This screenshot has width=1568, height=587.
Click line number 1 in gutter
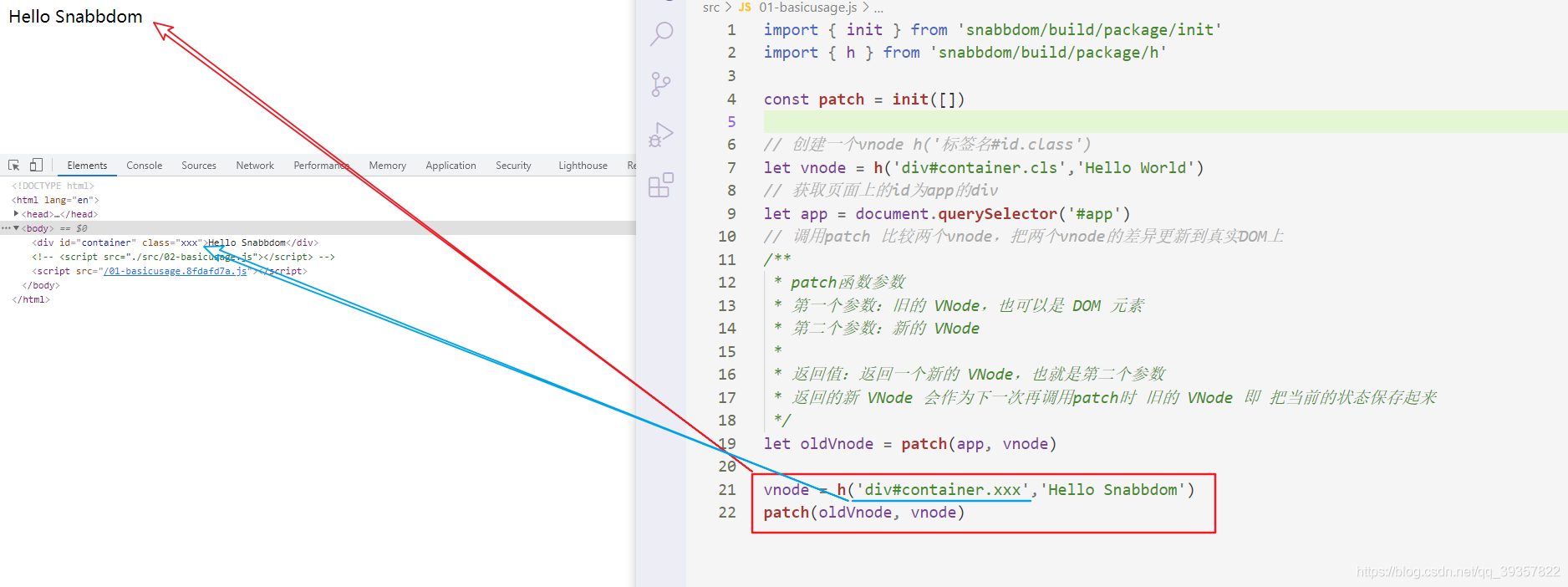click(731, 30)
